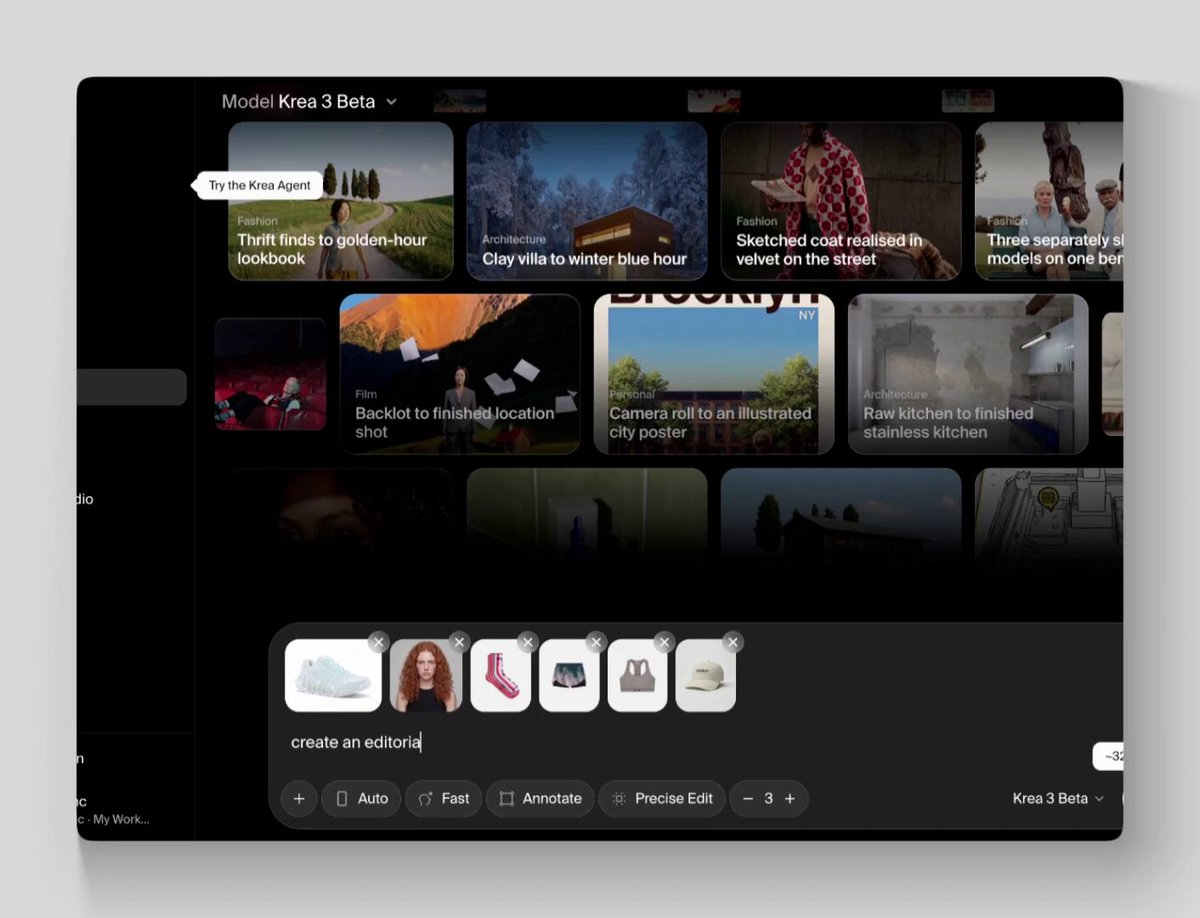
Task: Enable the Annotate tool
Action: tap(540, 798)
